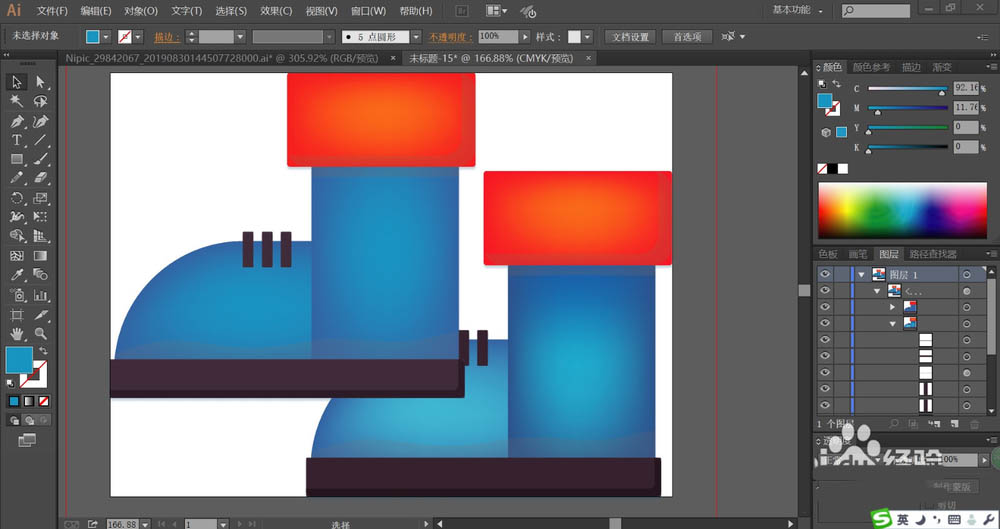Click the 文档设置 button

630,37
